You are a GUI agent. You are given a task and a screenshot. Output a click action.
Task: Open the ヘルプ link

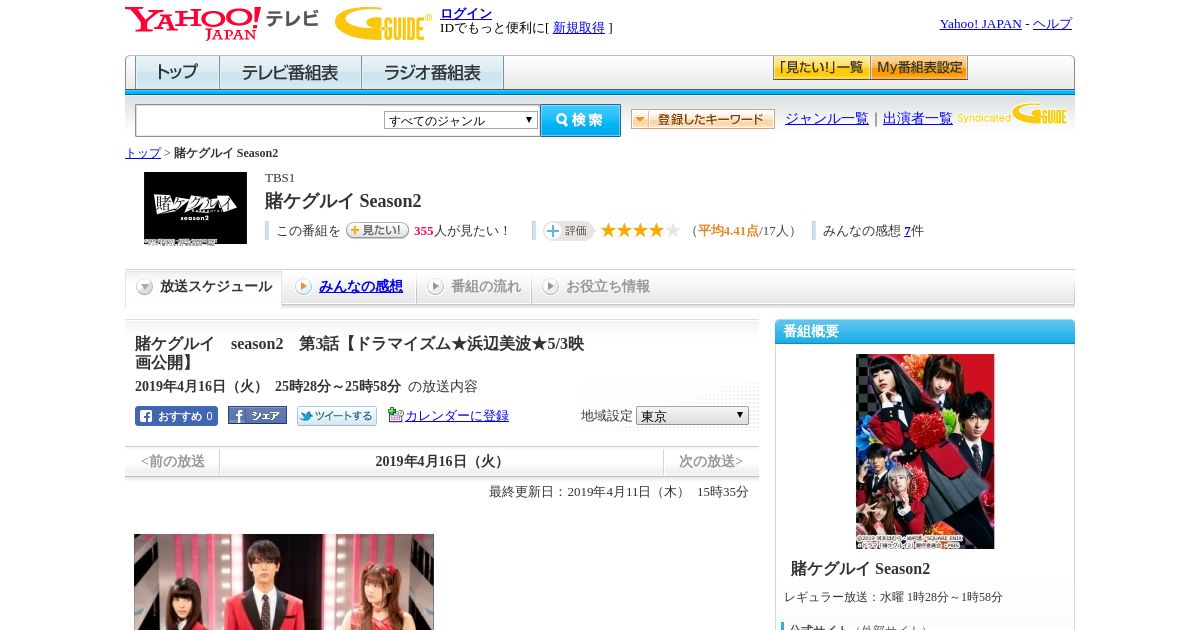tap(1052, 24)
